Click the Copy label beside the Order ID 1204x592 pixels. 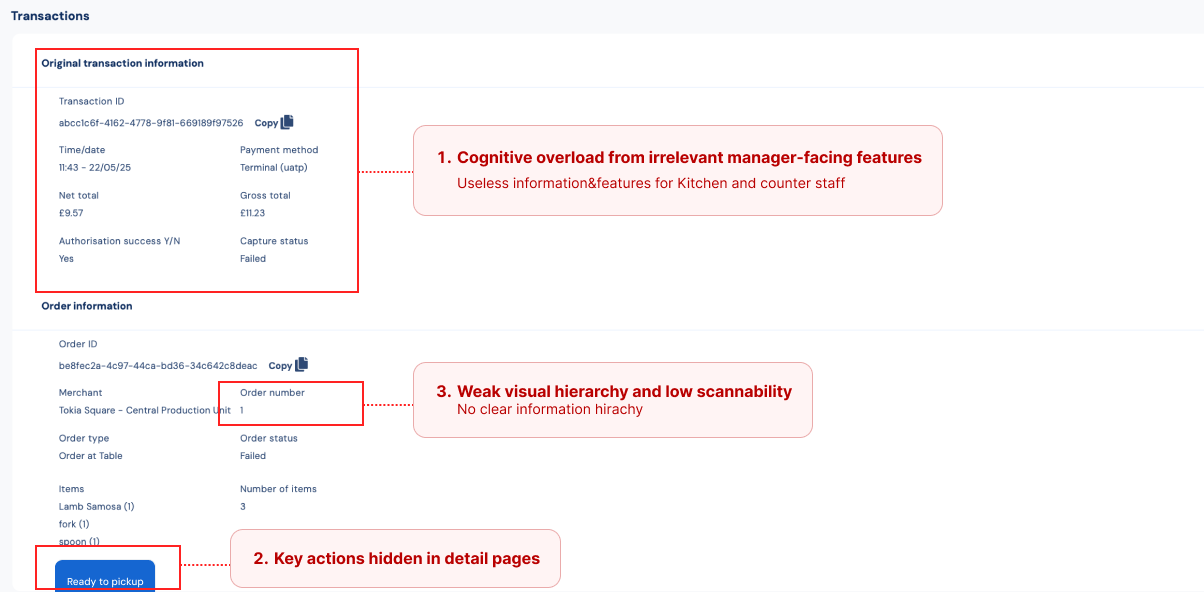281,366
